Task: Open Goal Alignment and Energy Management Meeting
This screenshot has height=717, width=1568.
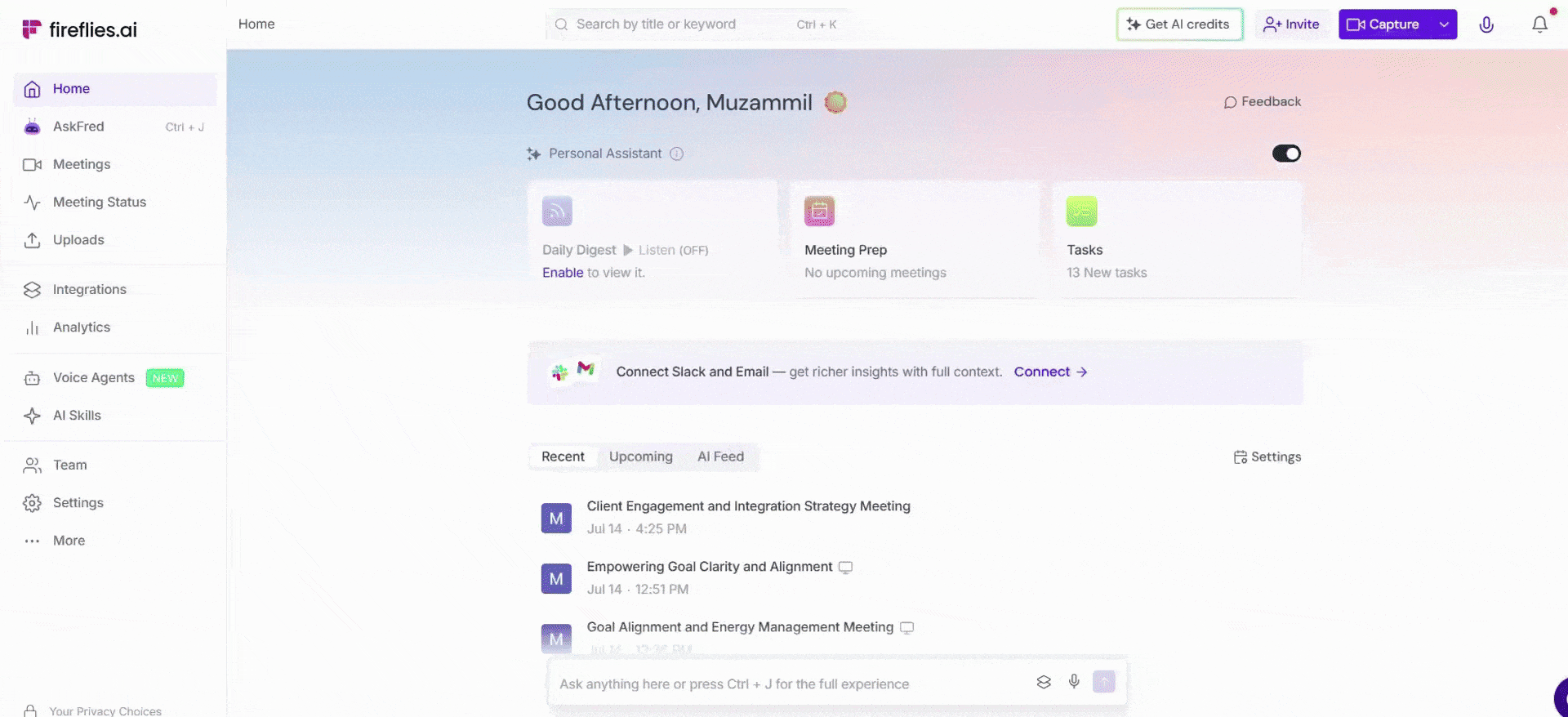Action: [x=740, y=627]
